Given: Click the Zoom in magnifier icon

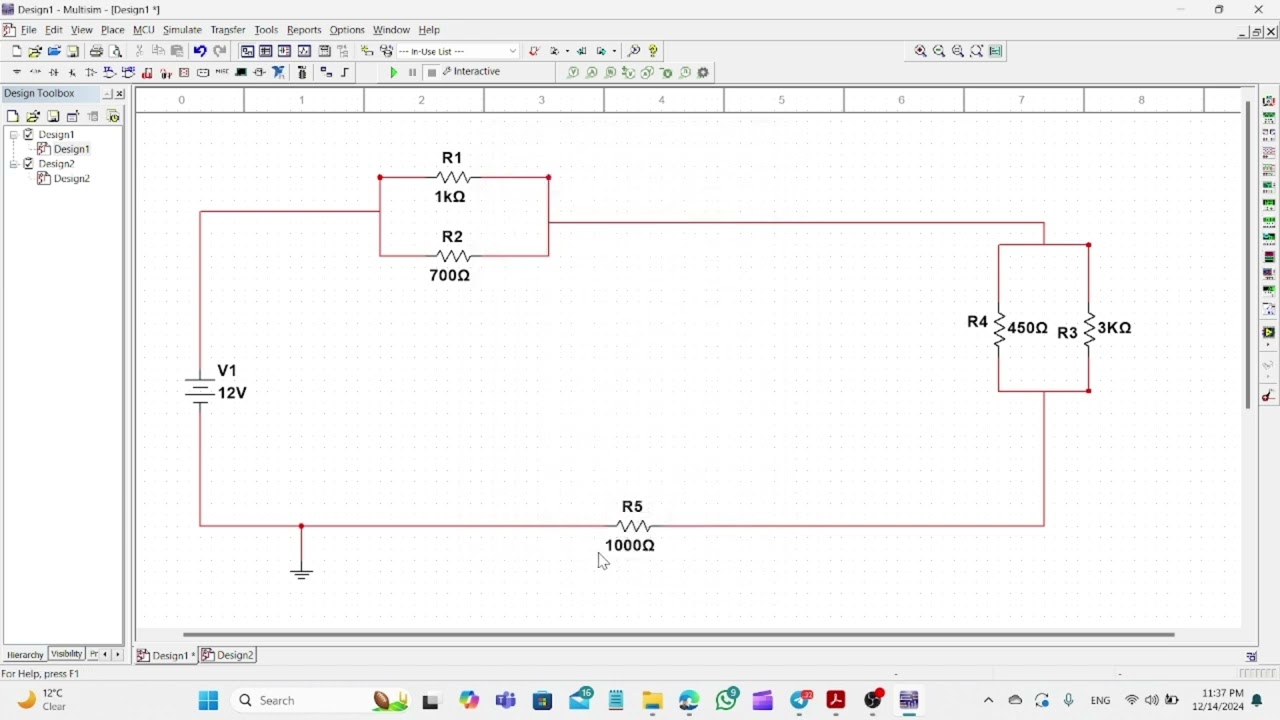Looking at the screenshot, I should click(x=921, y=51).
